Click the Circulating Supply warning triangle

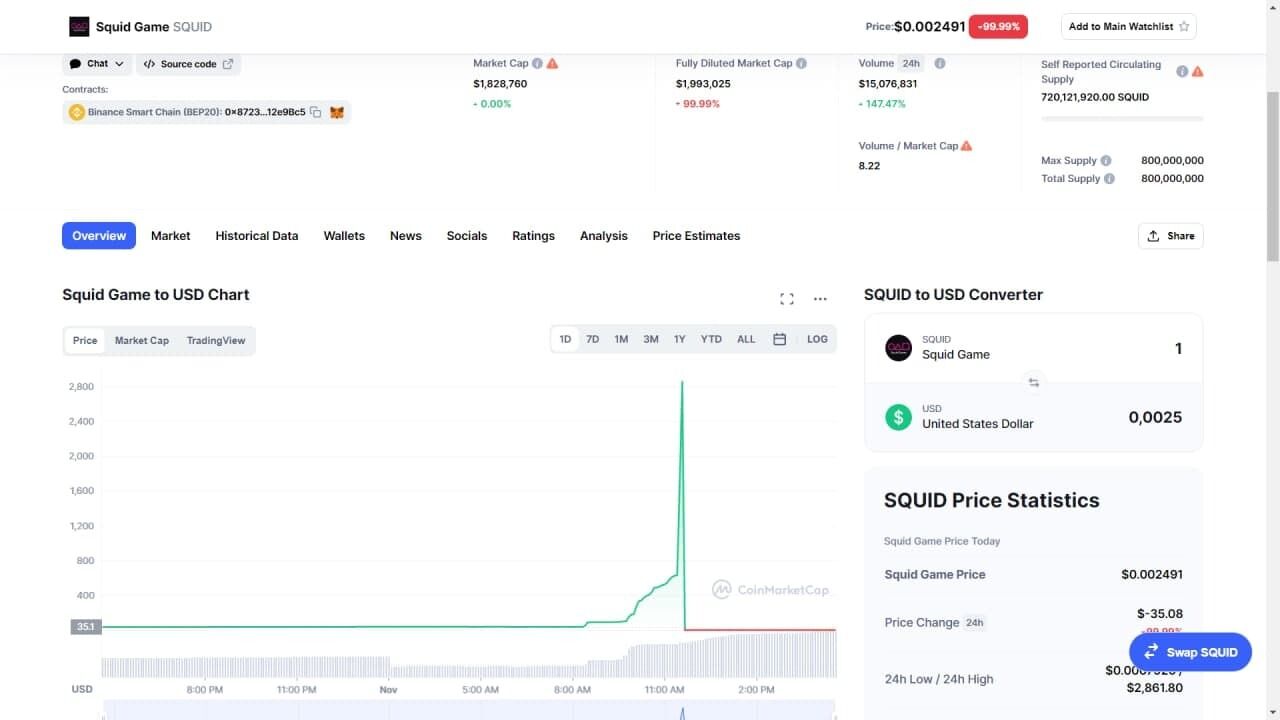click(x=1197, y=71)
